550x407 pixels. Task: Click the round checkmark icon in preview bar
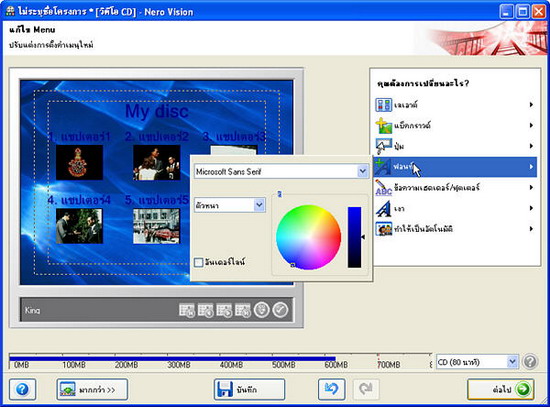[x=280, y=310]
